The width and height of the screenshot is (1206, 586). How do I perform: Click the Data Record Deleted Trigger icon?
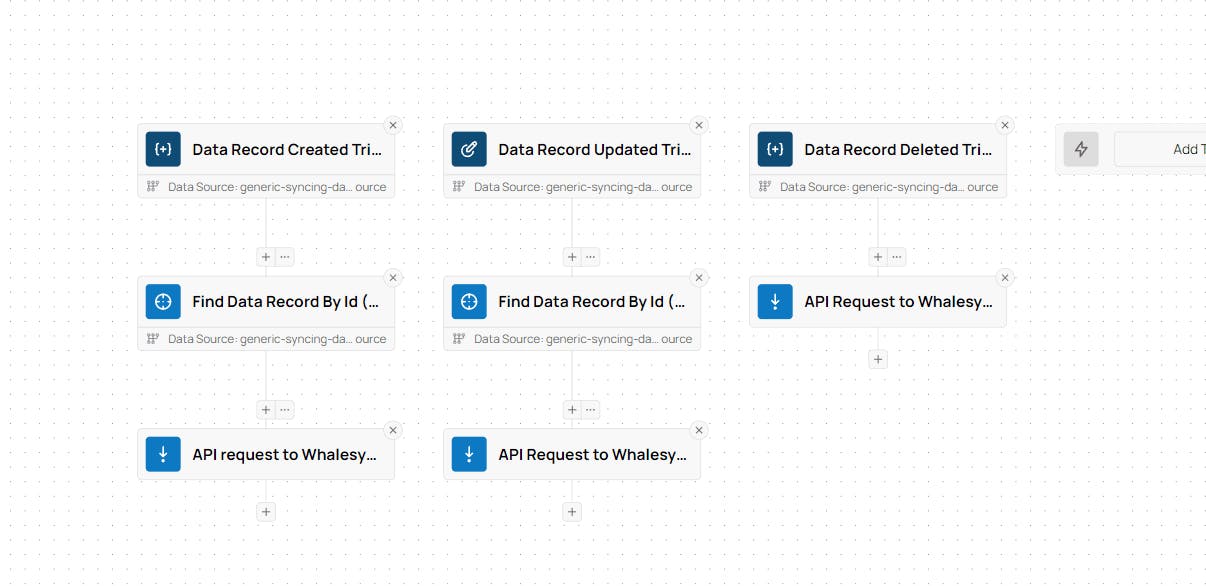click(775, 149)
